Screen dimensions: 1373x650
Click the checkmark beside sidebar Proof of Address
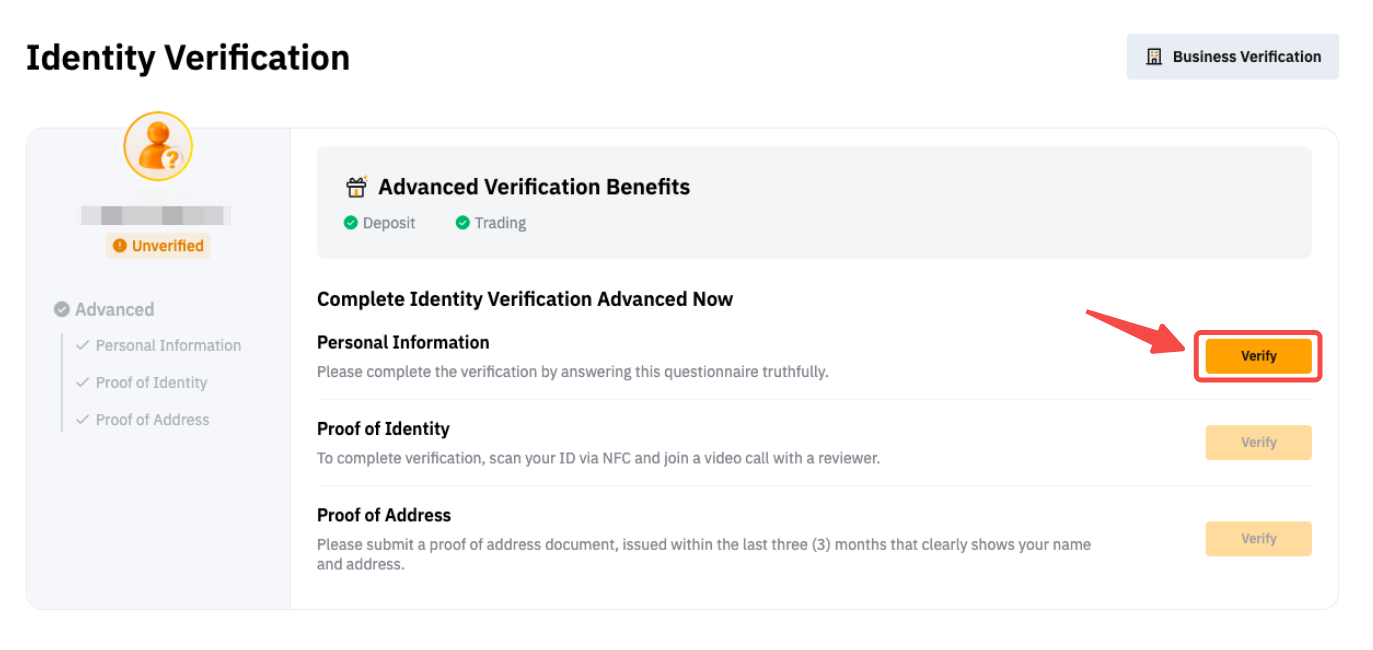tap(82, 420)
